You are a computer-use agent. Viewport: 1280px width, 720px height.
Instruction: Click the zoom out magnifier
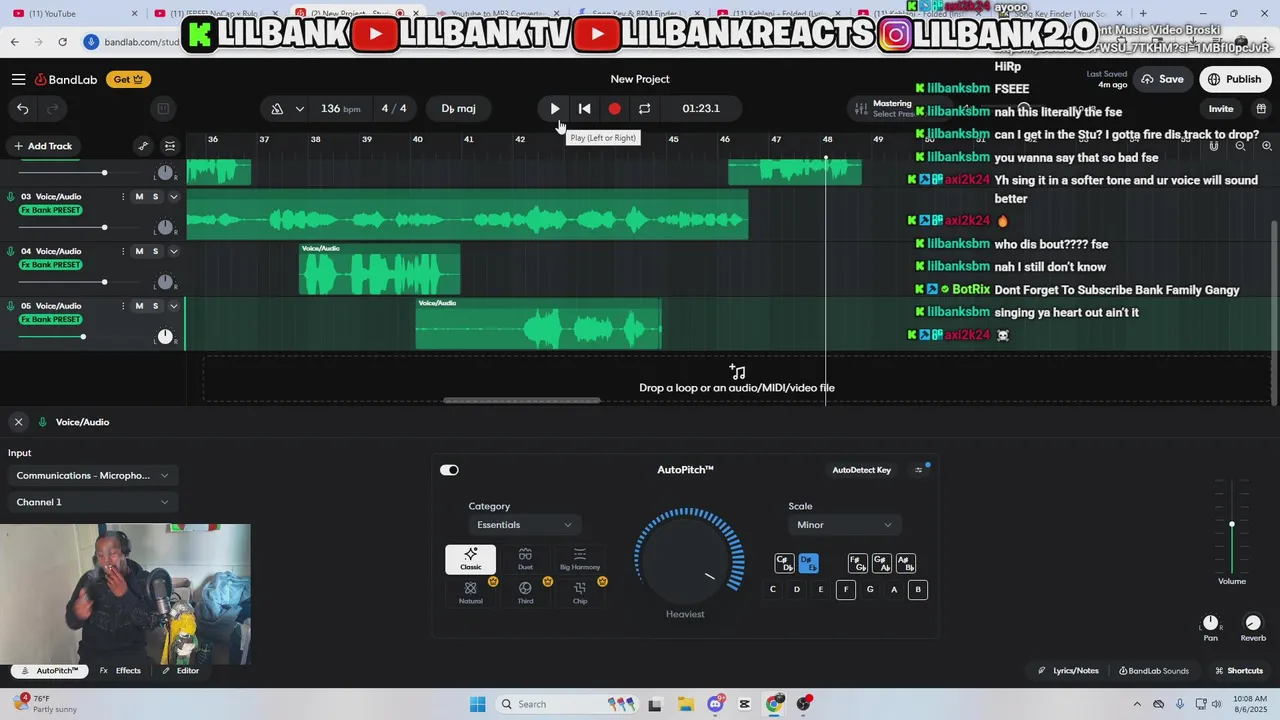tap(1240, 146)
